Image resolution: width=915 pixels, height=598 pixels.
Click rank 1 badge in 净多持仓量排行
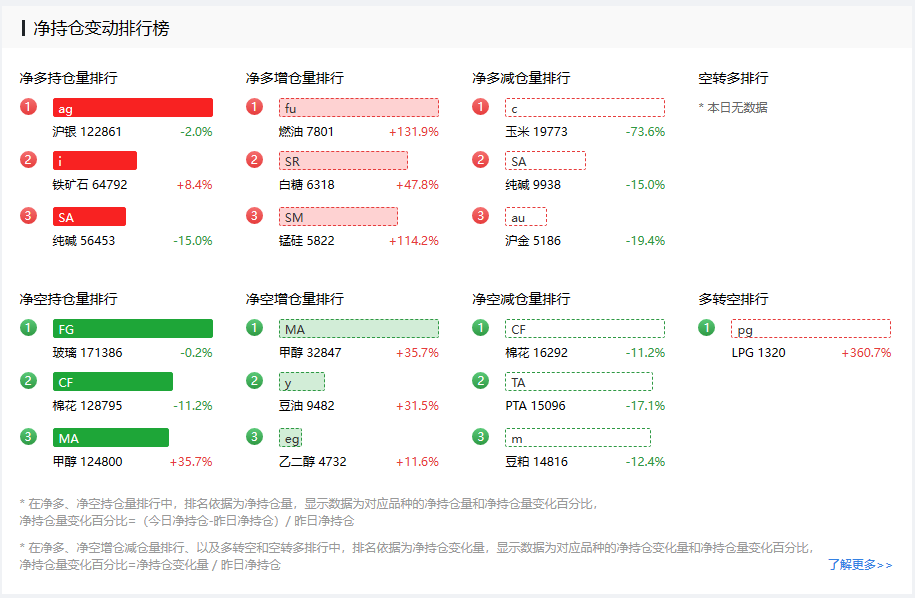pyautogui.click(x=28, y=108)
